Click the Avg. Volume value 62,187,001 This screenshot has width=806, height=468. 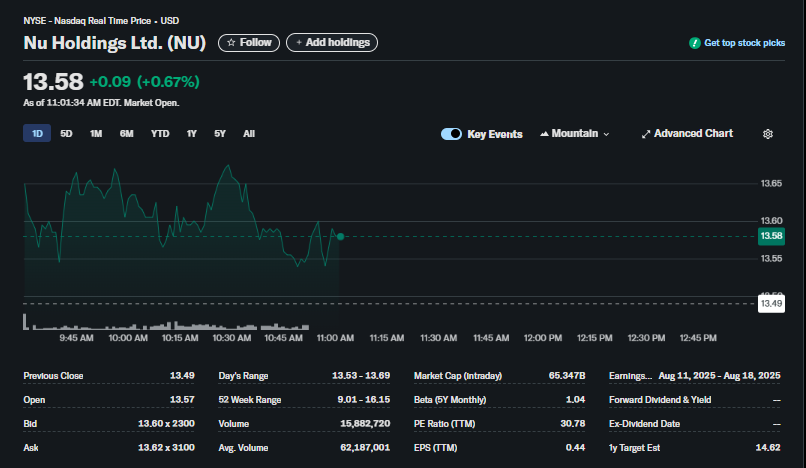365,448
